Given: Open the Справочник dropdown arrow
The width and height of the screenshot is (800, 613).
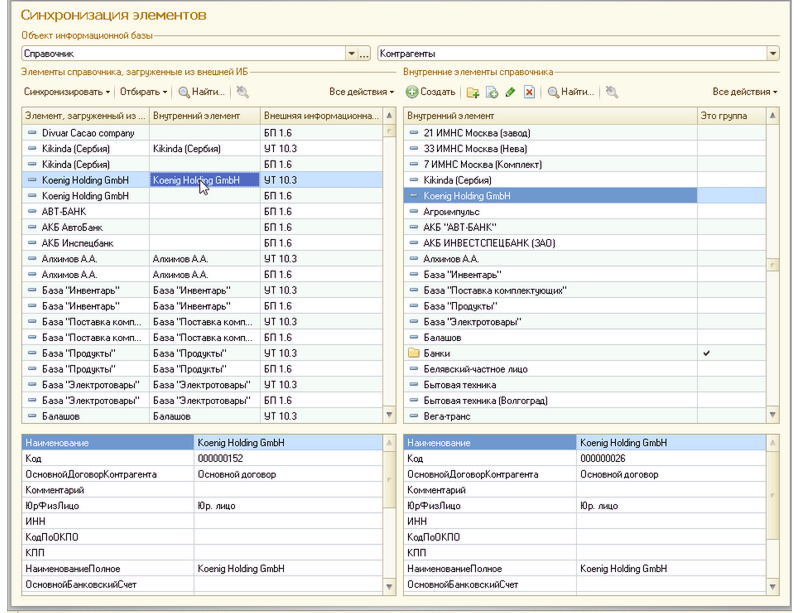Looking at the screenshot, I should pos(352,54).
